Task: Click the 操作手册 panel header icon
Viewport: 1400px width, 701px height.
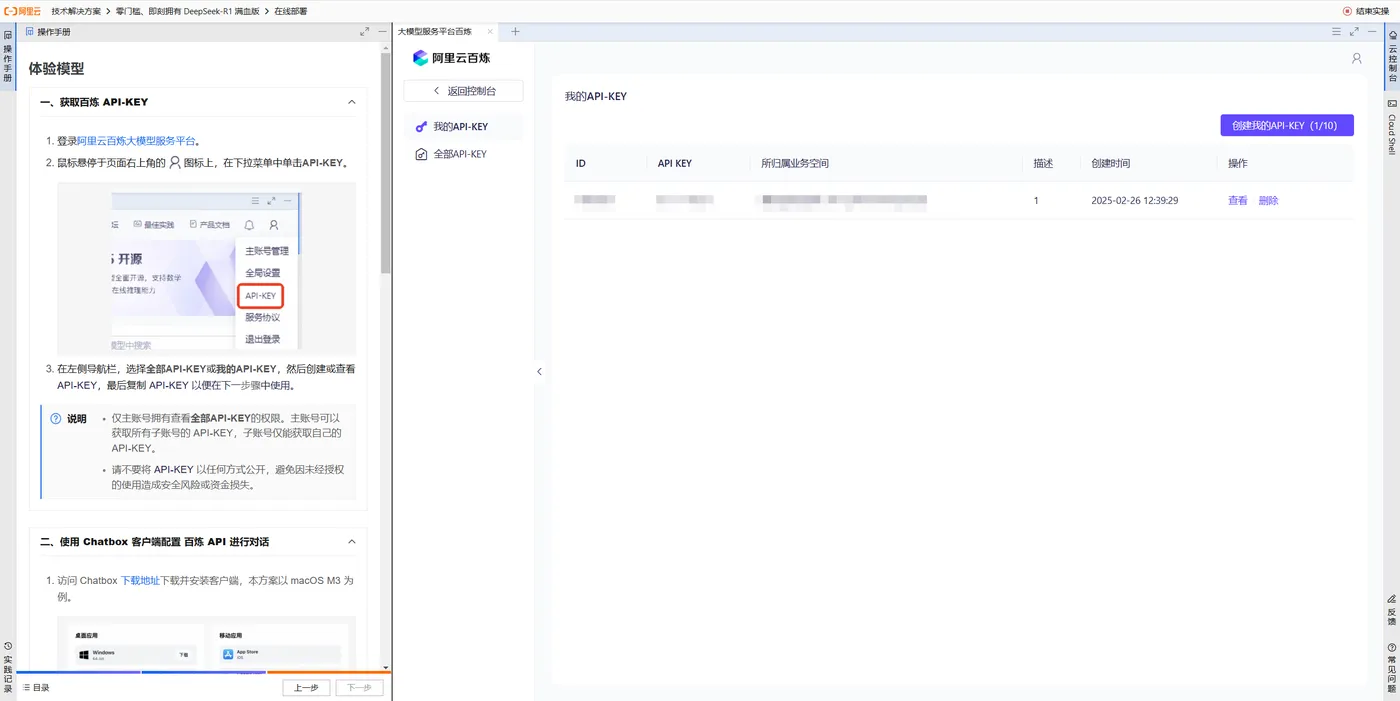Action: point(29,32)
